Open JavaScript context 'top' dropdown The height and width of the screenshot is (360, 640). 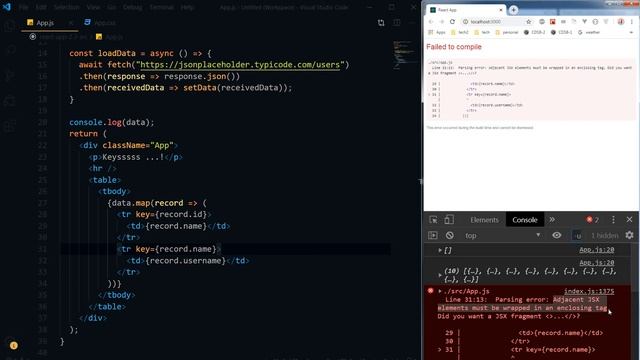503,236
